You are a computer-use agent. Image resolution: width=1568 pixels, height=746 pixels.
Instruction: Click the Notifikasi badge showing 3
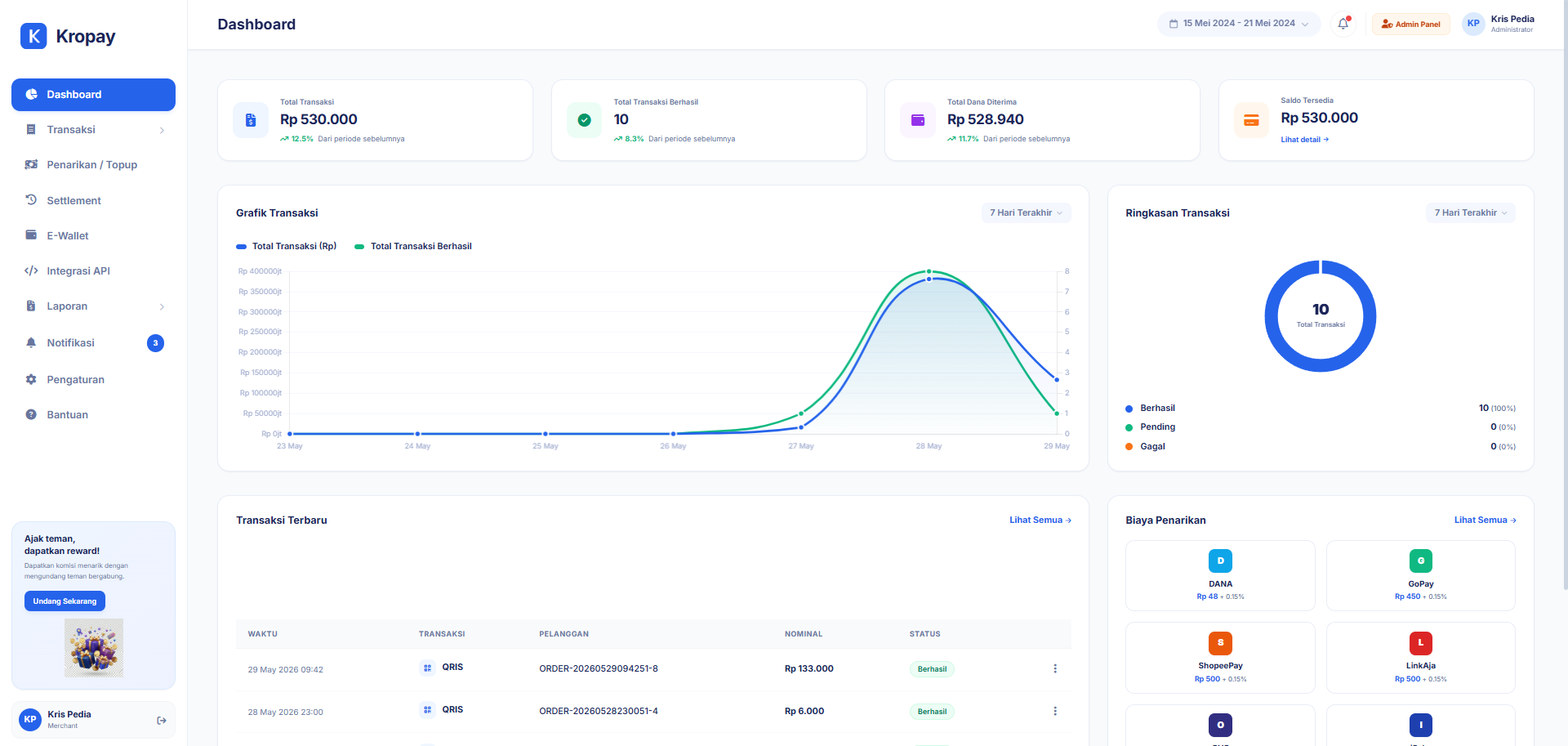pyautogui.click(x=155, y=343)
